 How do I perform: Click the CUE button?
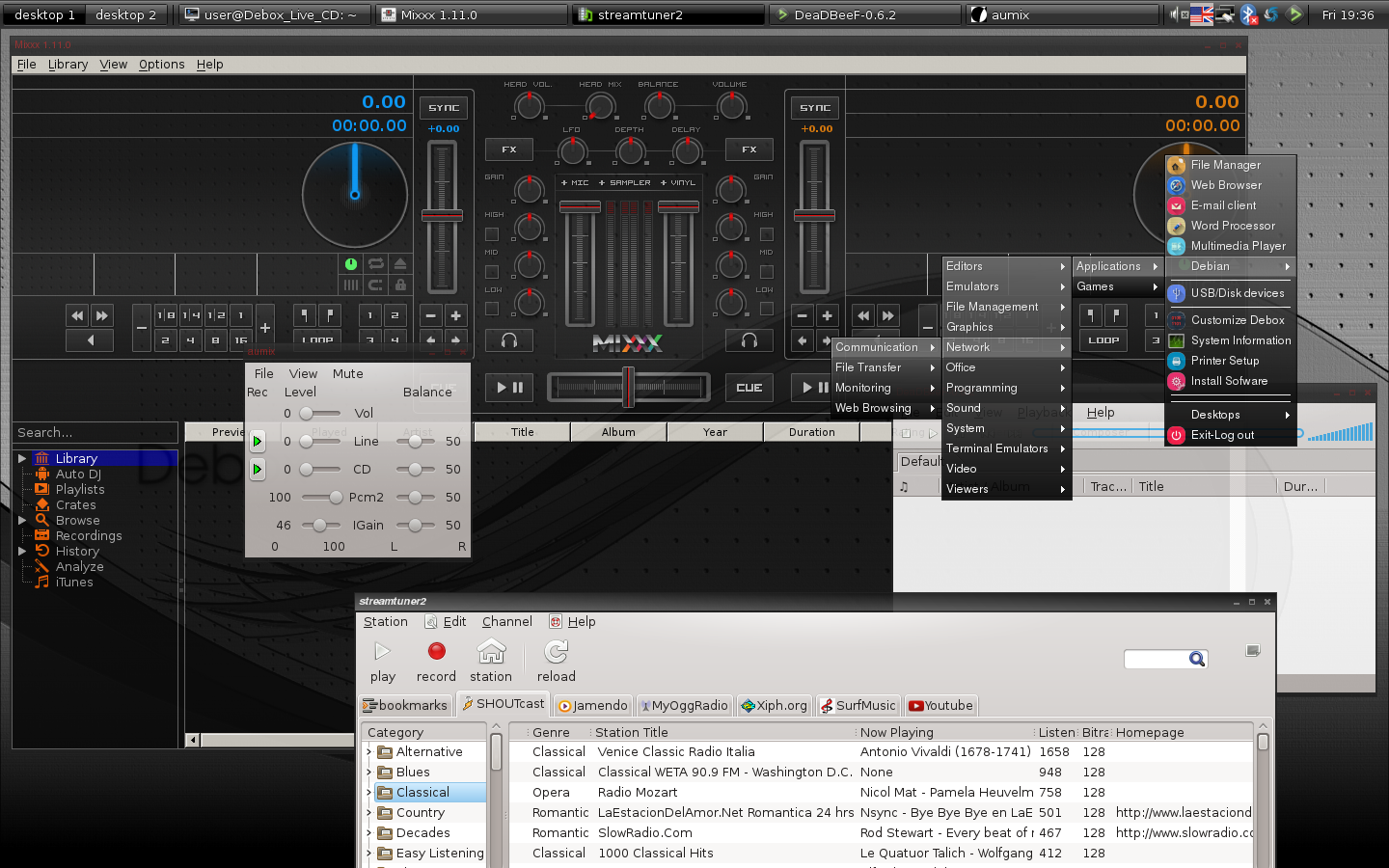pyautogui.click(x=749, y=388)
